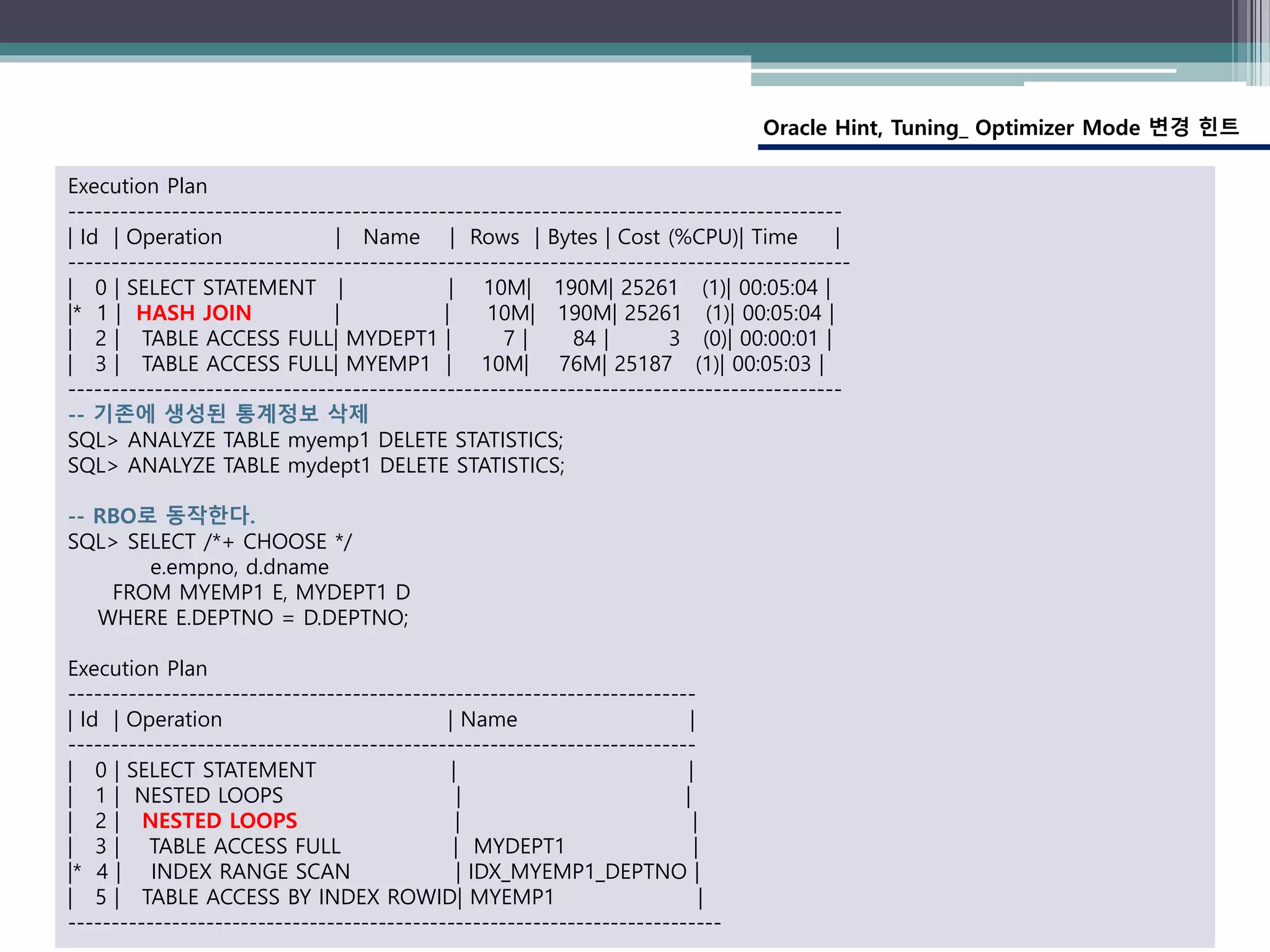Click the 'Operation' header in the second plan
The height and width of the screenshot is (952, 1270).
[x=174, y=720]
